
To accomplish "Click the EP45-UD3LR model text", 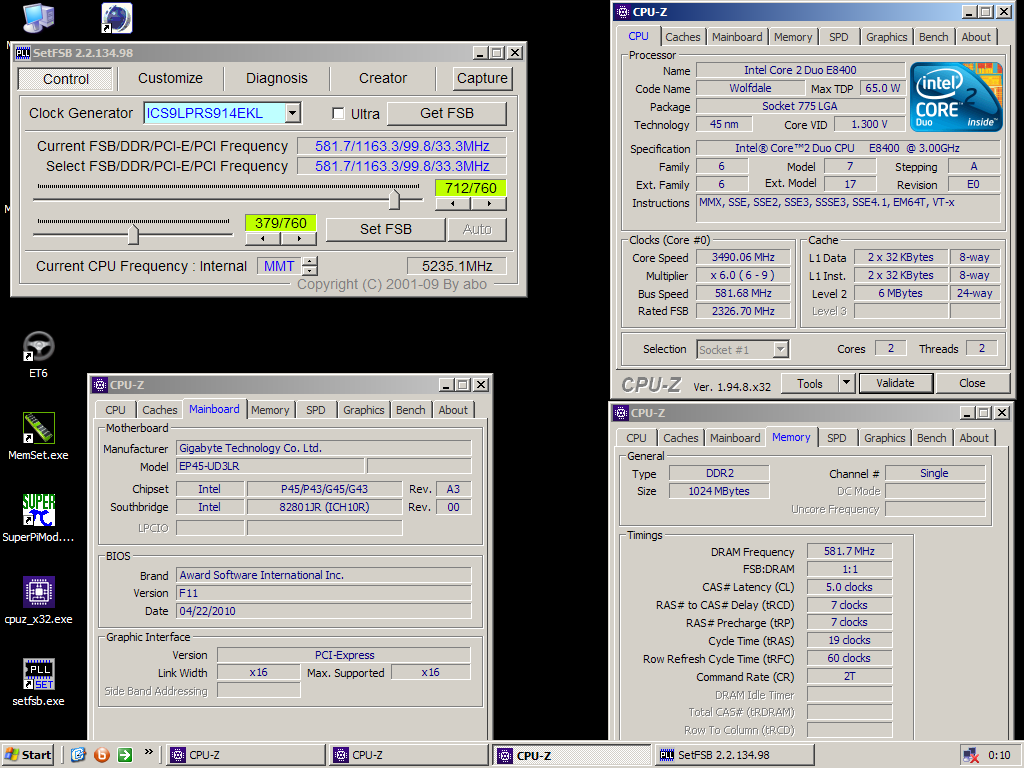I will pos(210,466).
